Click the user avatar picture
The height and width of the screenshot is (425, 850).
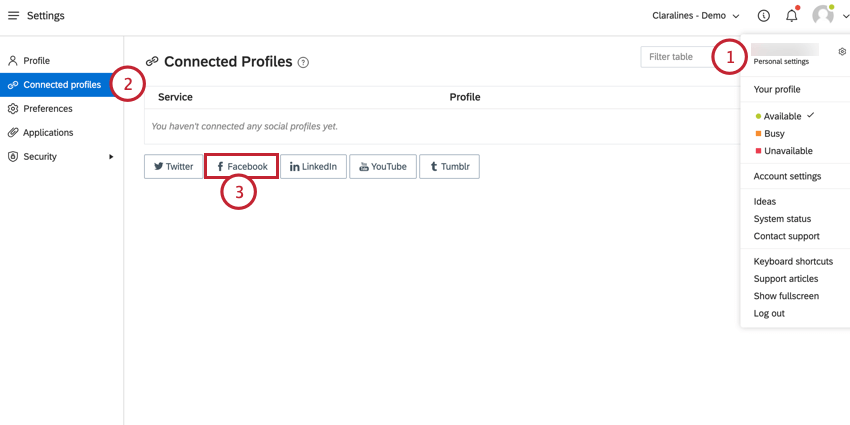click(x=823, y=16)
